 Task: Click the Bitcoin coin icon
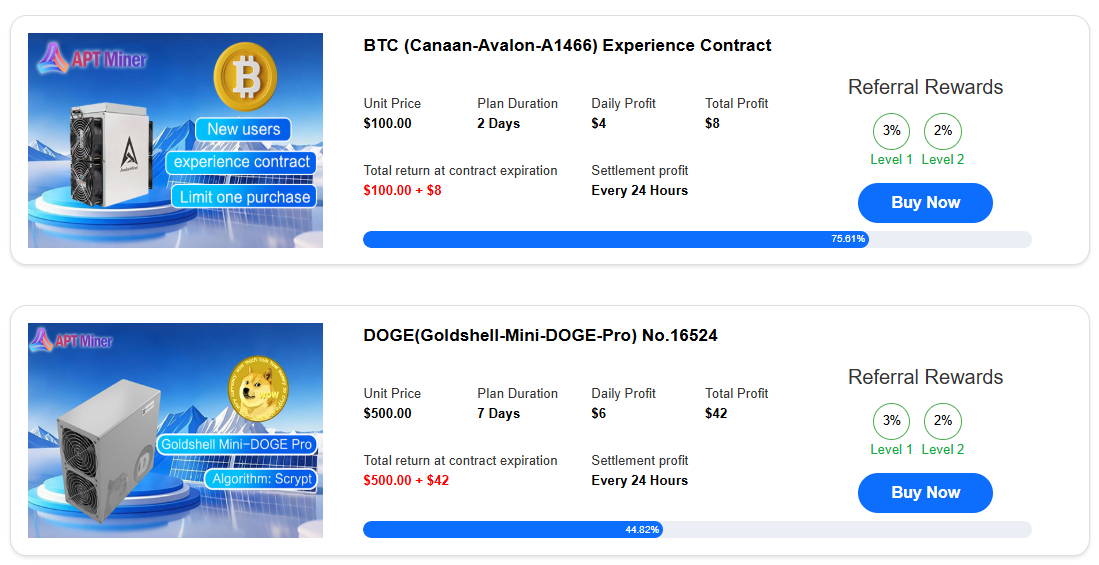(244, 74)
